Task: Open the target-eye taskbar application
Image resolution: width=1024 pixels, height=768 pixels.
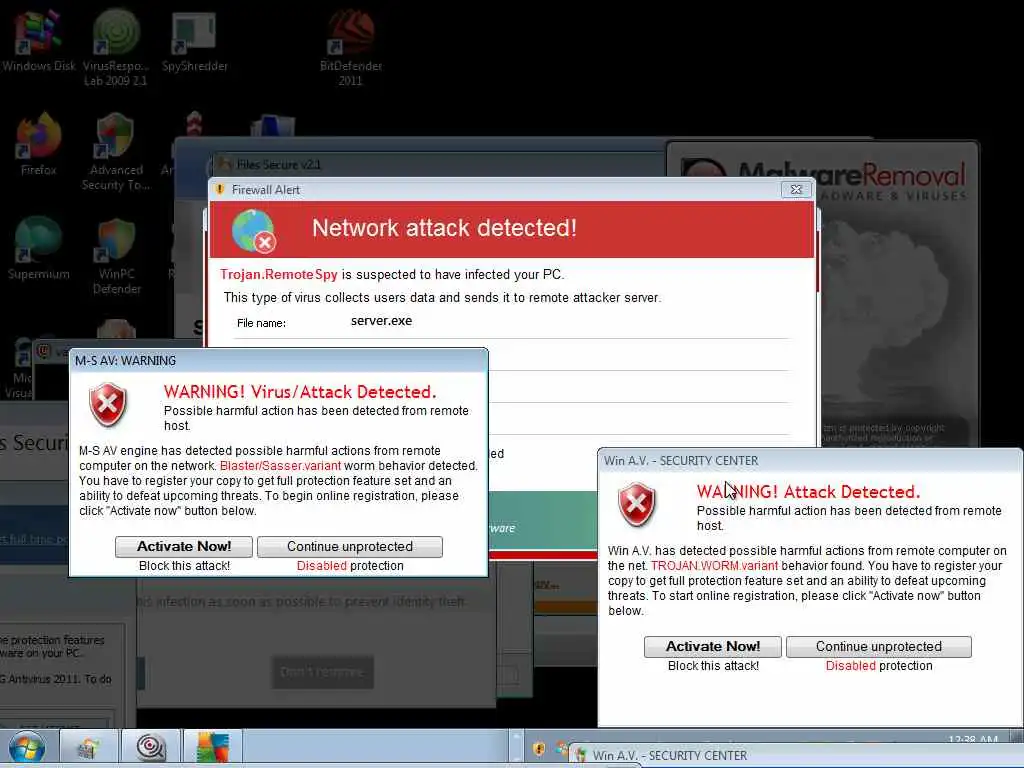Action: pyautogui.click(x=151, y=748)
